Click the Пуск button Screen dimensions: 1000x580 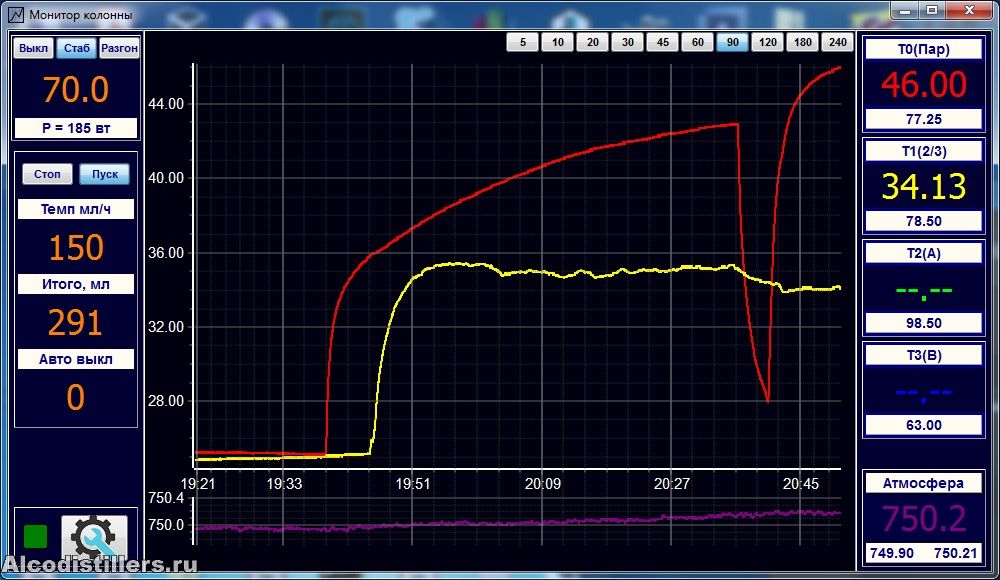[x=105, y=174]
